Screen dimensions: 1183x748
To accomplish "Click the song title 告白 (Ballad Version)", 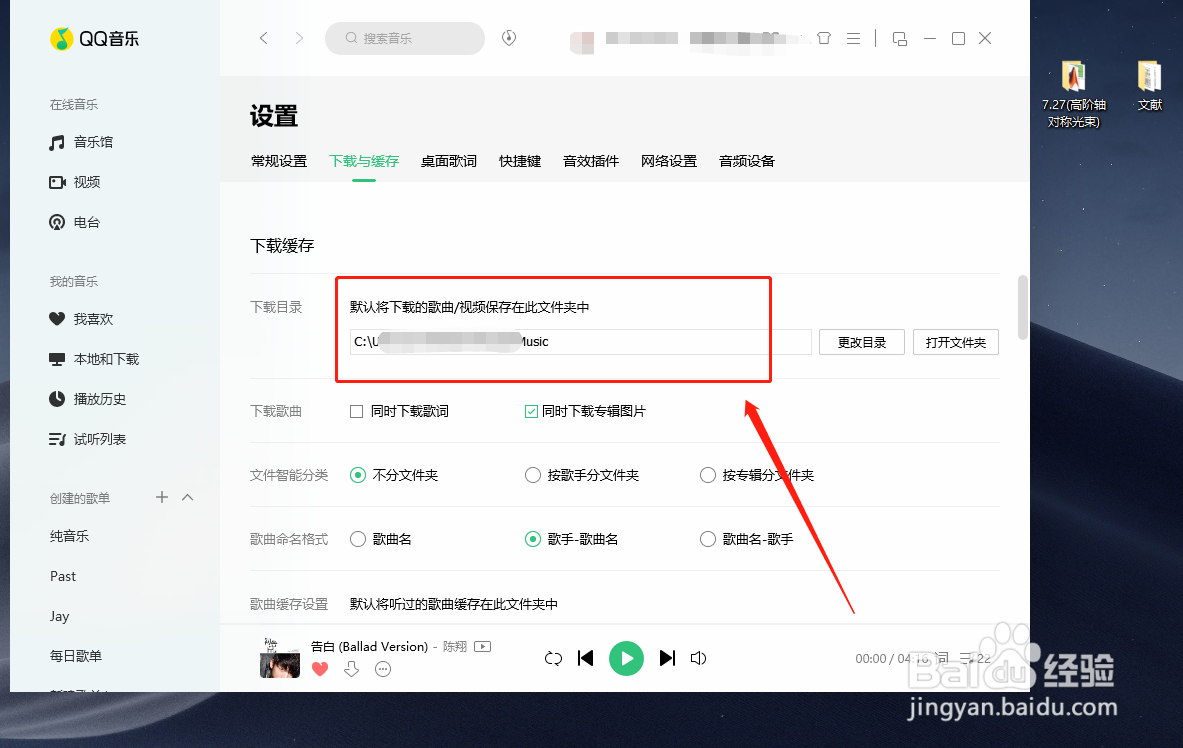I will (x=370, y=646).
